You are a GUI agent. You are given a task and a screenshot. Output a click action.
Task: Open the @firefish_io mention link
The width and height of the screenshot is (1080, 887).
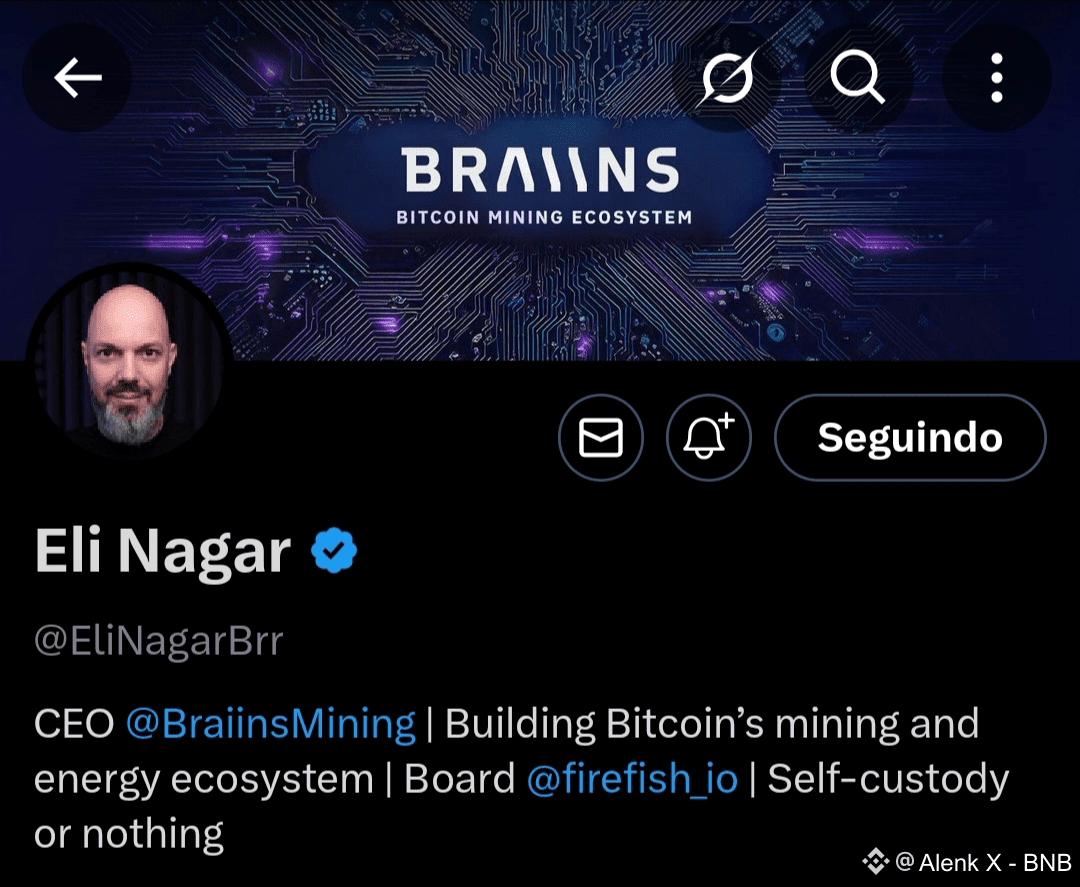point(632,779)
